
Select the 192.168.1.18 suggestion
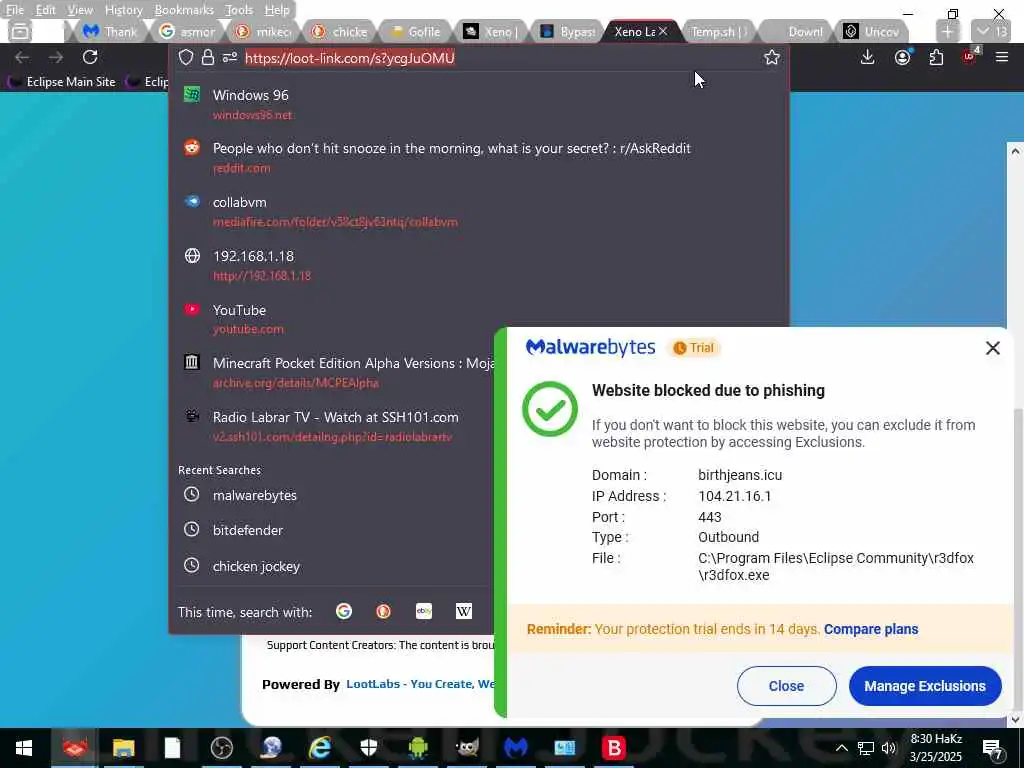tap(479, 265)
